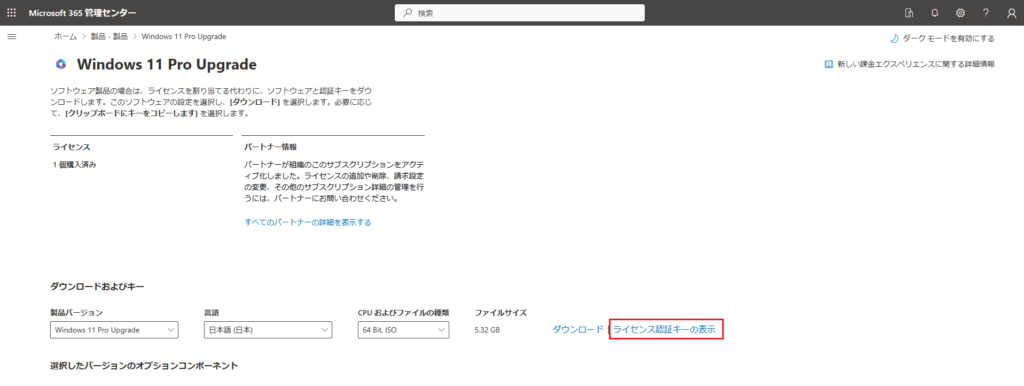This screenshot has width=1024, height=386.
Task: Click the Windows 11 Pro Upgrade page title
Action: tap(167, 64)
